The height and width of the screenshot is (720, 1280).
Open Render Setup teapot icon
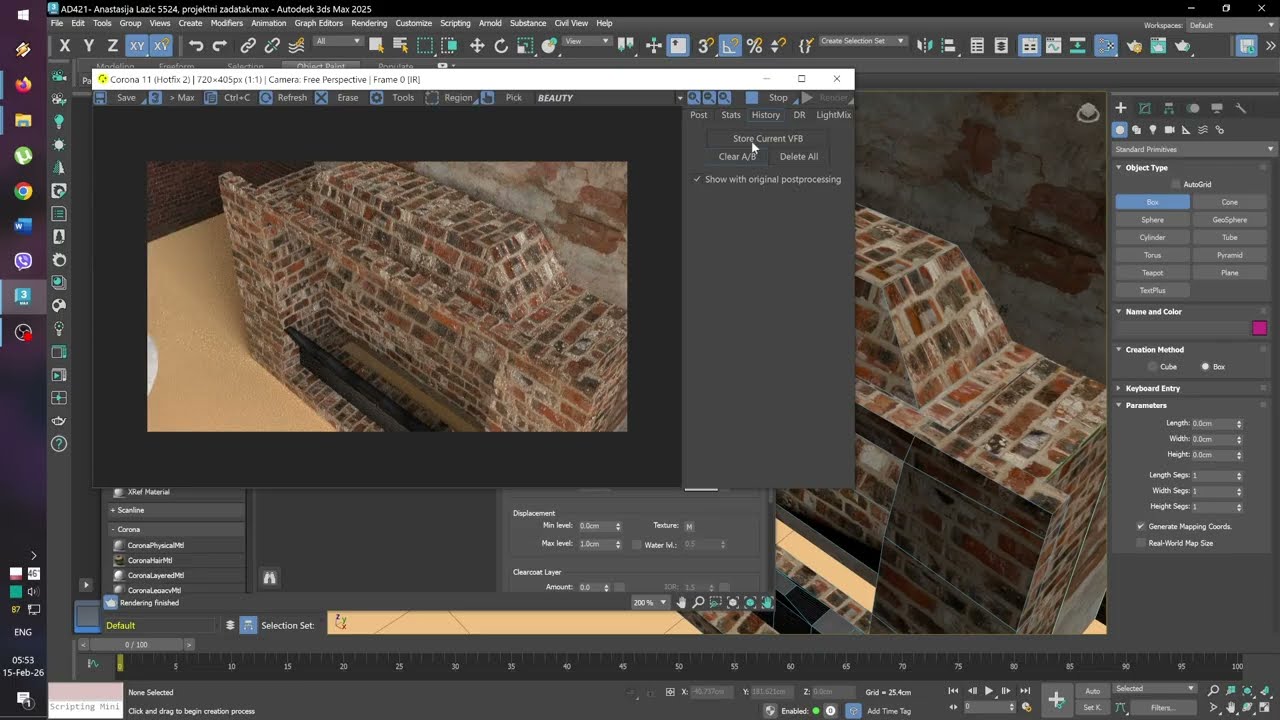coord(1134,45)
